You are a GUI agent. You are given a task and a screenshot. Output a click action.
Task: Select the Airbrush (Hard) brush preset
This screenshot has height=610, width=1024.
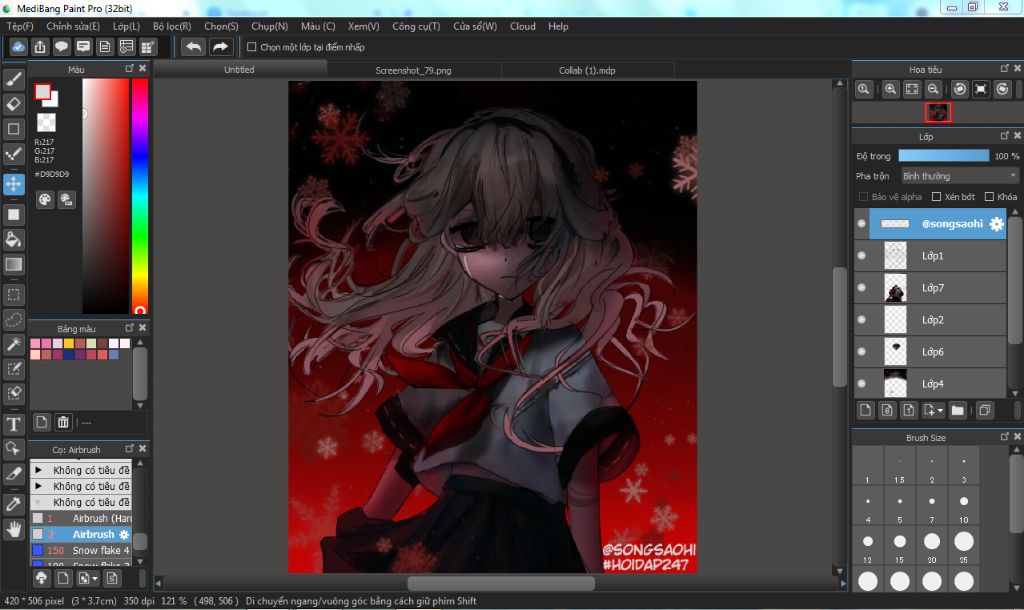(x=81, y=519)
